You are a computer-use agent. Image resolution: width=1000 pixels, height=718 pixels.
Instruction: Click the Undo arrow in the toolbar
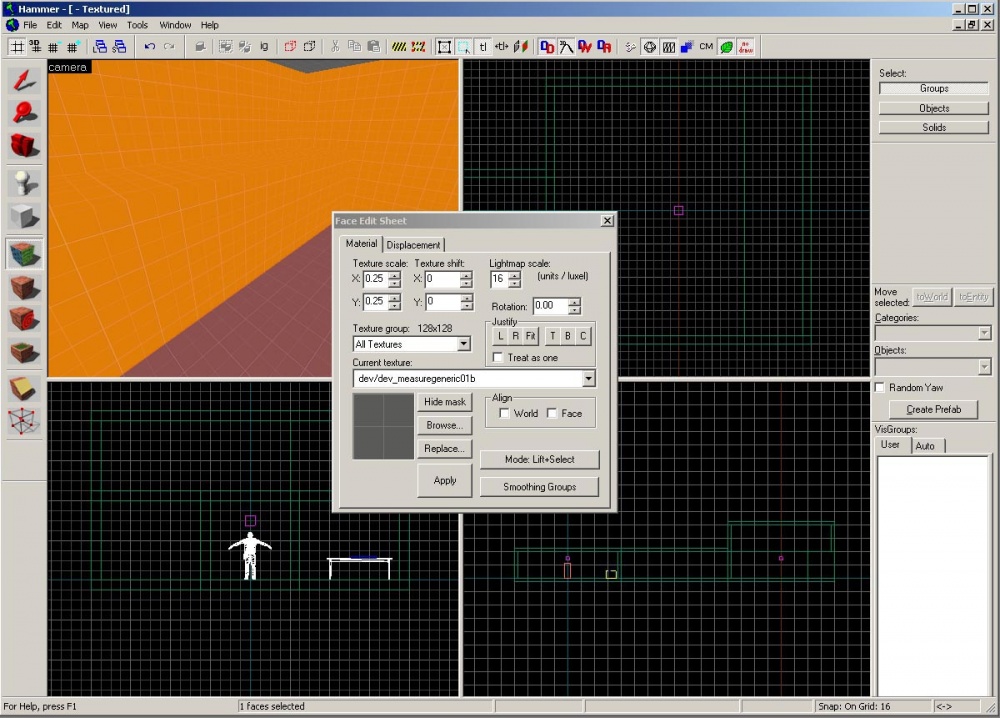[149, 46]
